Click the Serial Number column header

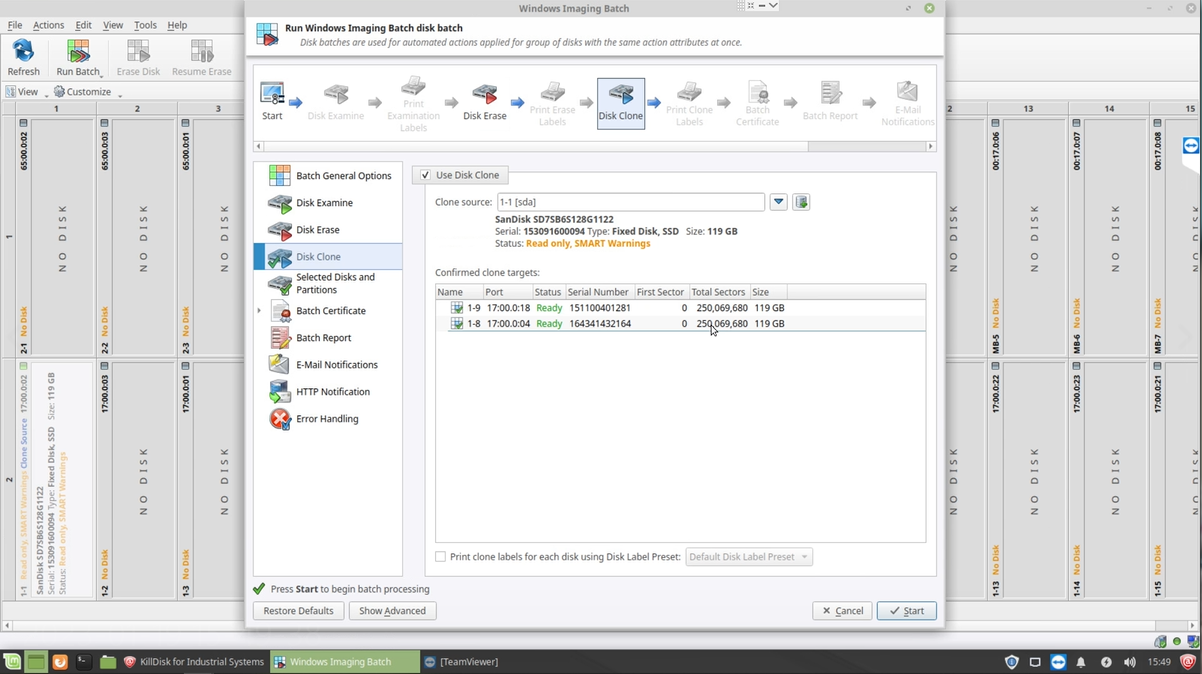[x=599, y=292]
